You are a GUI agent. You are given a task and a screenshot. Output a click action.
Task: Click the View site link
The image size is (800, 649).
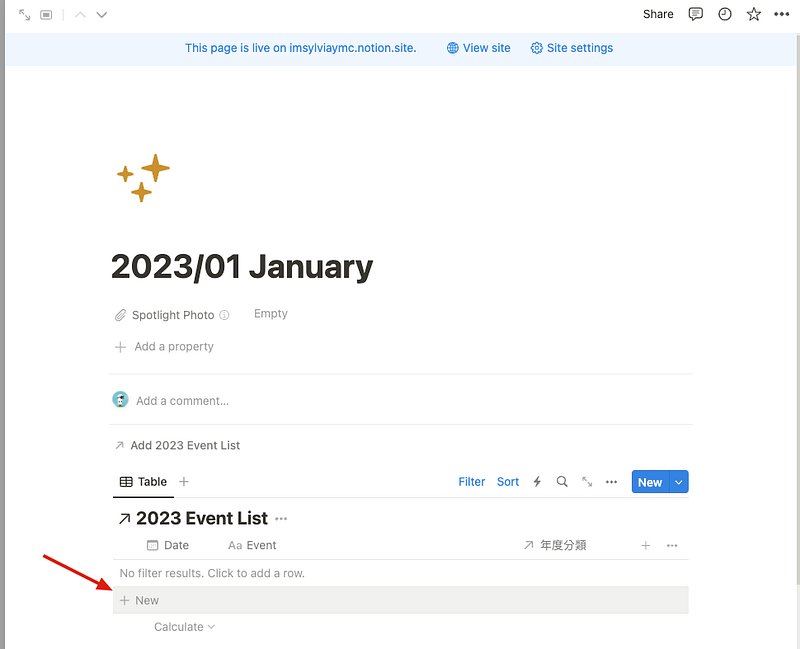pos(479,48)
